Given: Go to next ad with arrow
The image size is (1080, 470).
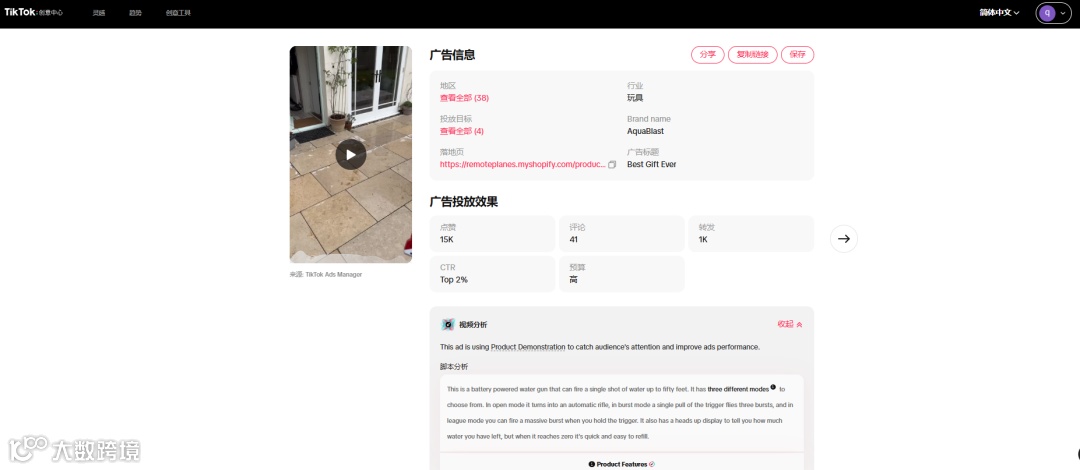Looking at the screenshot, I should (844, 238).
